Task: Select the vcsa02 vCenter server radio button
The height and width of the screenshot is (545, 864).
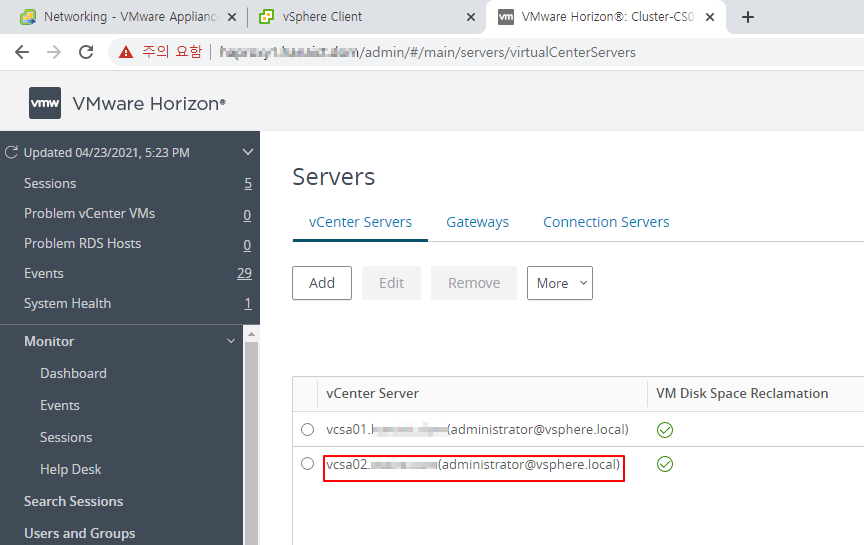Action: point(307,463)
